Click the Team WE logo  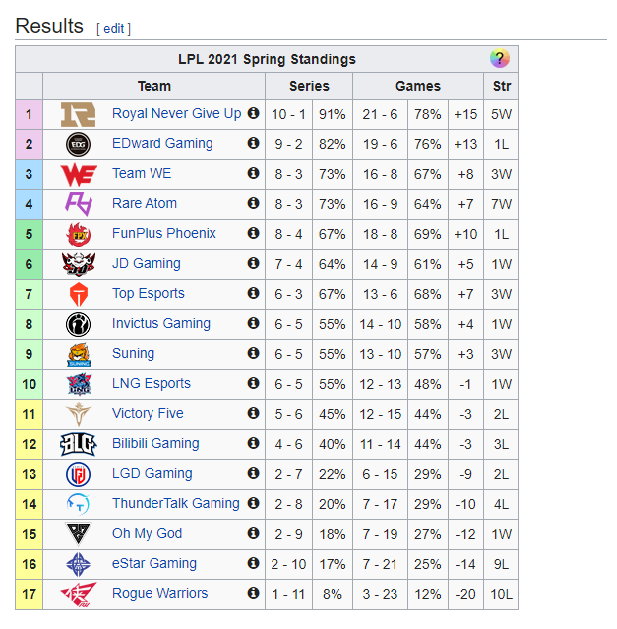pyautogui.click(x=79, y=174)
